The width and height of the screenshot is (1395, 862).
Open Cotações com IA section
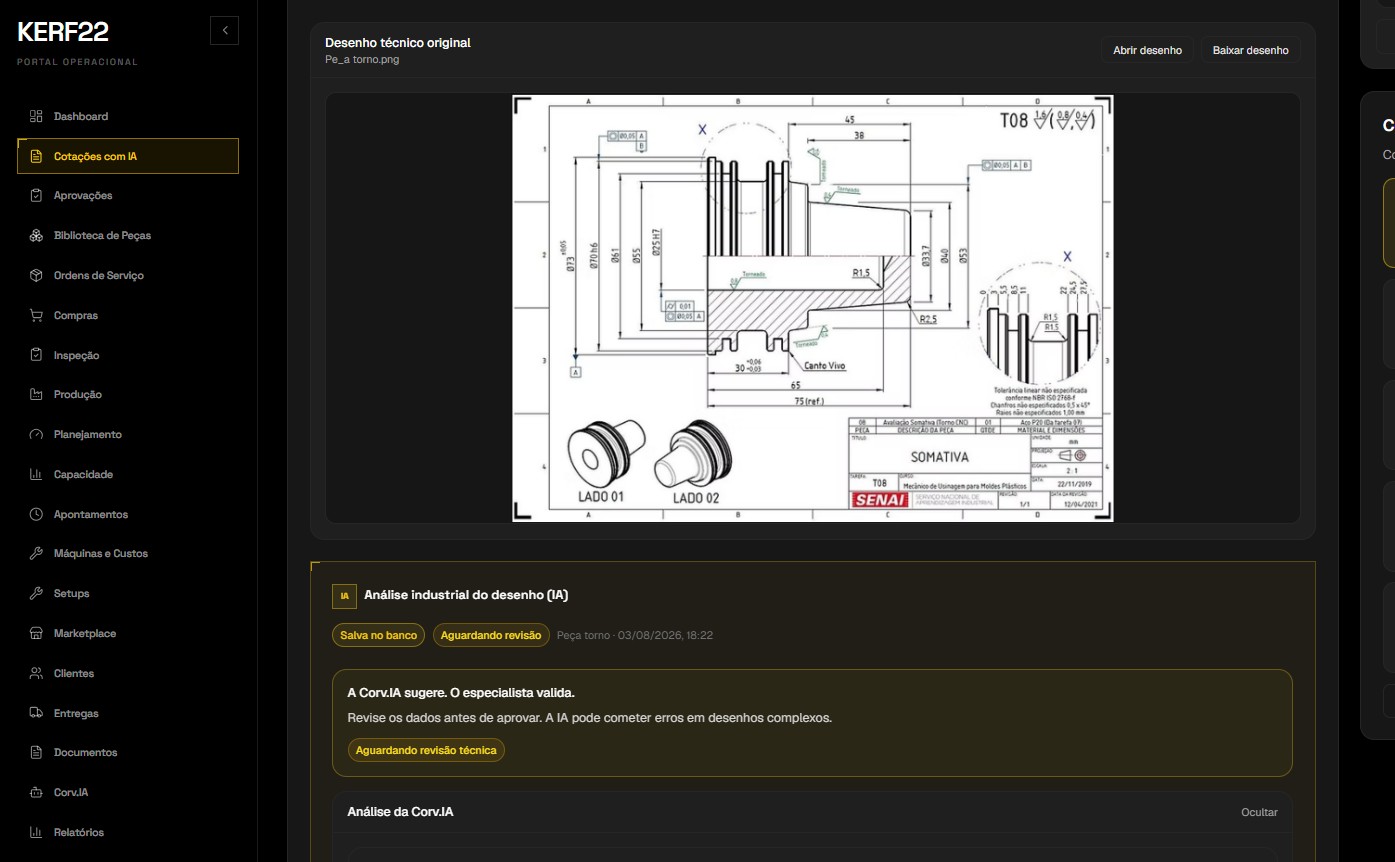coord(128,156)
